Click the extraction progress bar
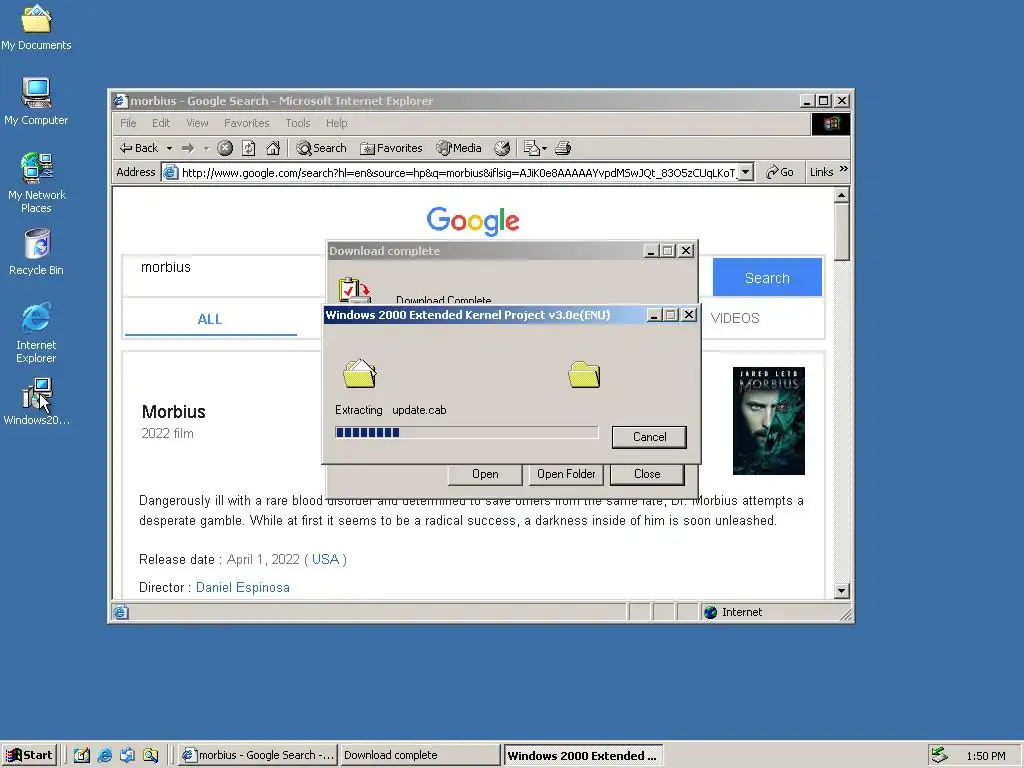The width and height of the screenshot is (1024, 768). 466,432
